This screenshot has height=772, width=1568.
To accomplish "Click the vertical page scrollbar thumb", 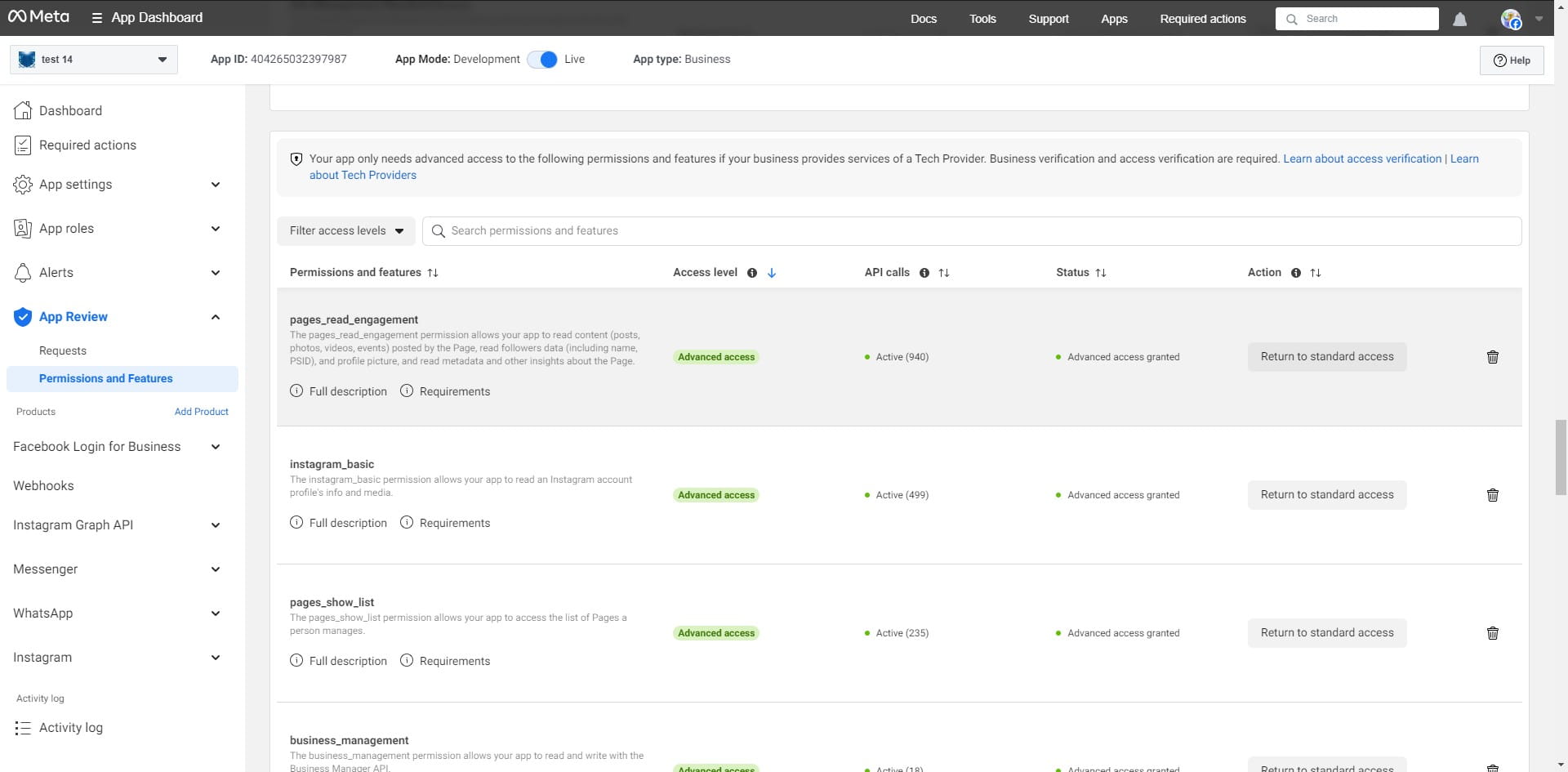I will click(x=1561, y=457).
